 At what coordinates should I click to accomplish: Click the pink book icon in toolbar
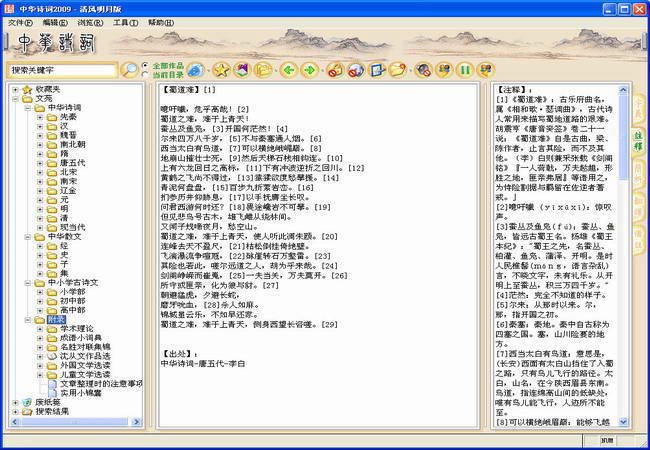242,70
